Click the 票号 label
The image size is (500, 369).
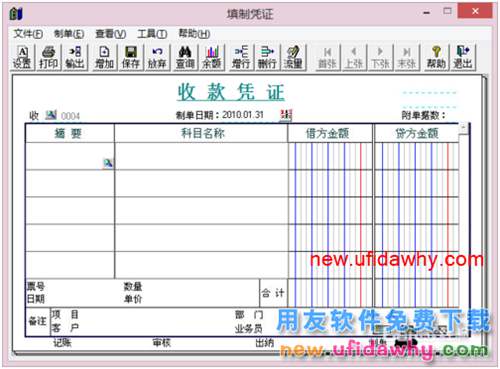36,286
